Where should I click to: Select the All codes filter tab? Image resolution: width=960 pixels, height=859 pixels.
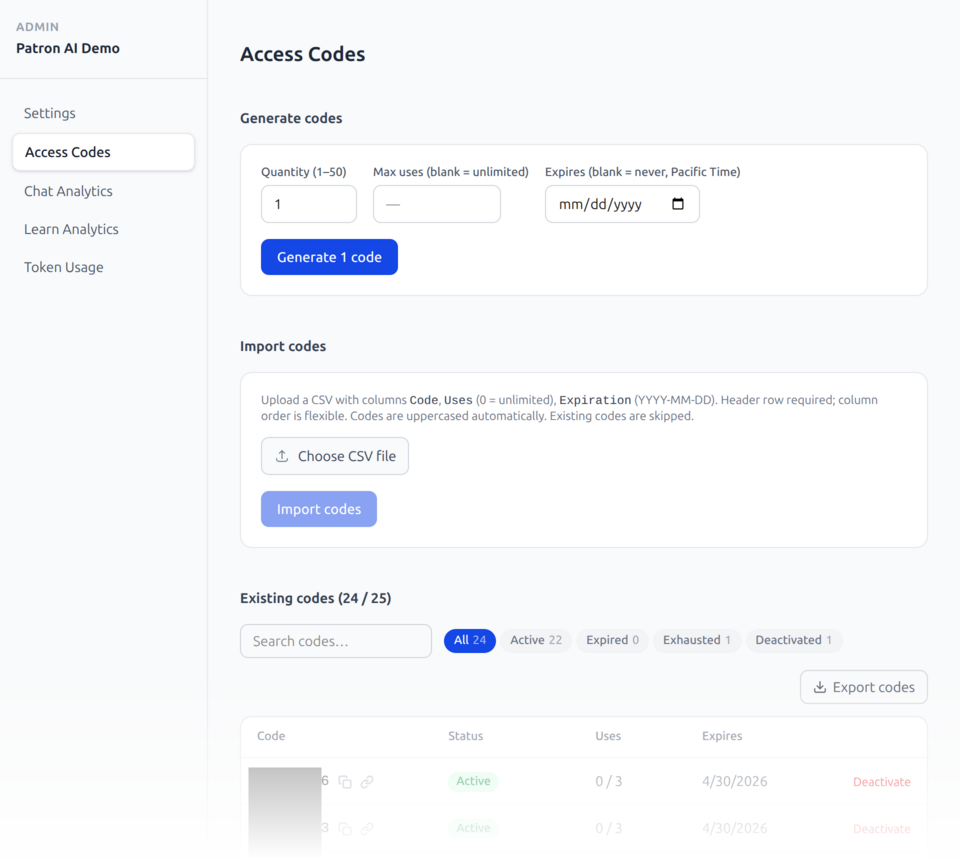tap(469, 640)
